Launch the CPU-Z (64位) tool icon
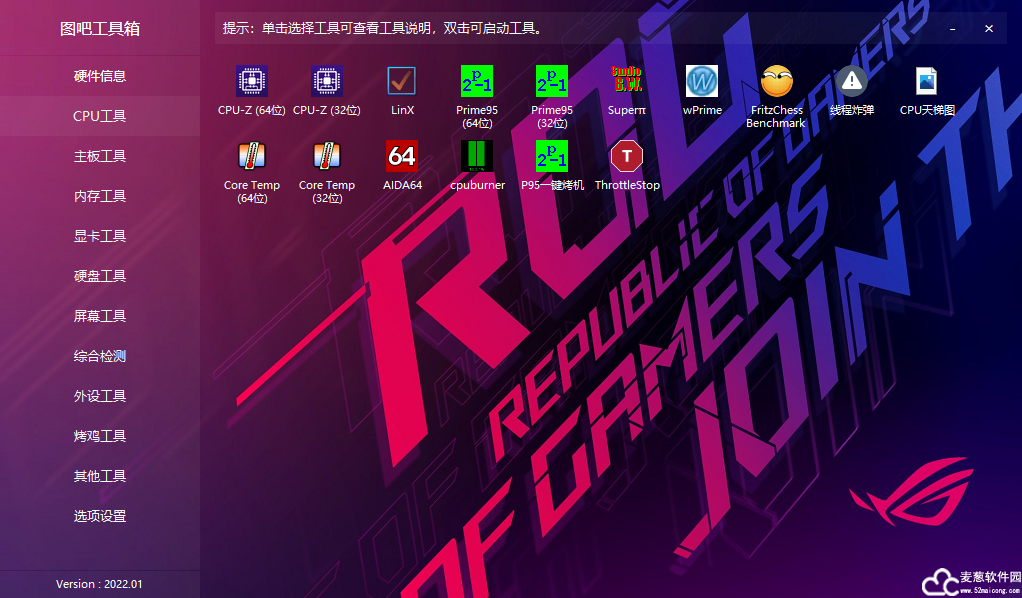This screenshot has height=598, width=1022. 252,82
